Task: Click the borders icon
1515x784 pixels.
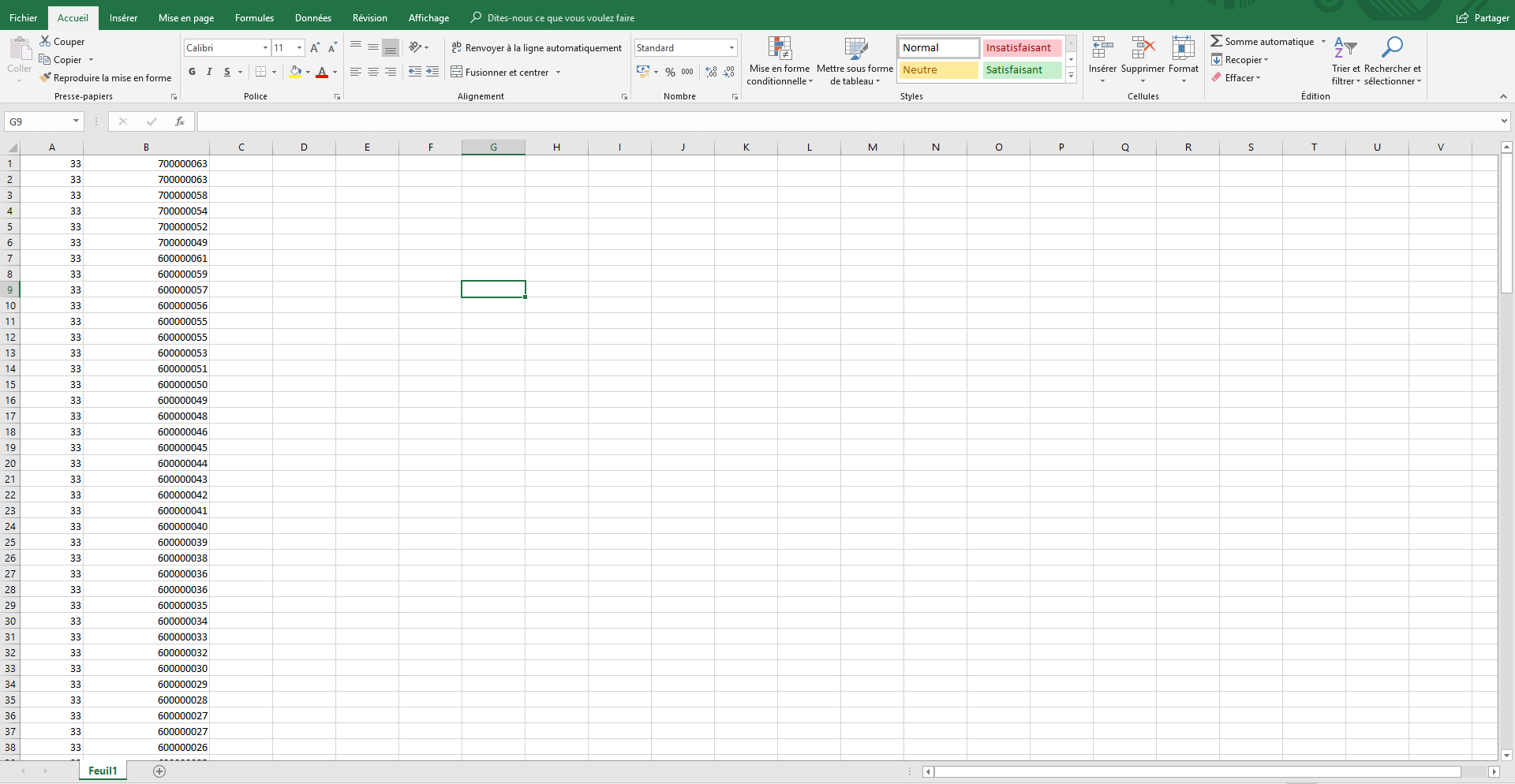Action: (x=261, y=72)
